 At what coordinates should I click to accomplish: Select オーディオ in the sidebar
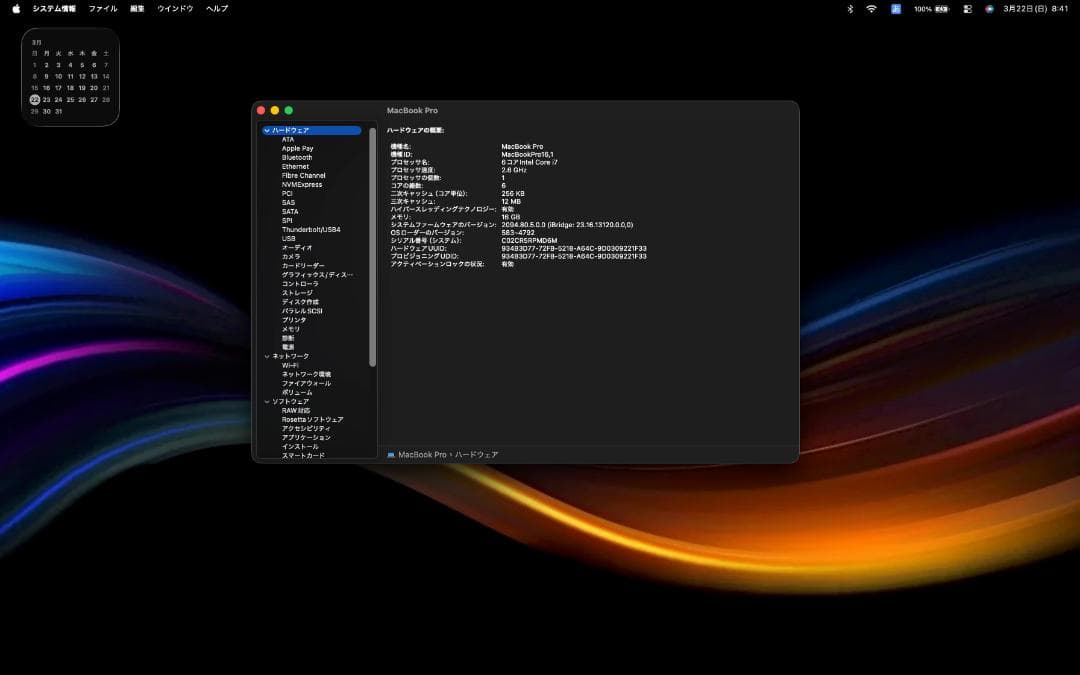(297, 247)
